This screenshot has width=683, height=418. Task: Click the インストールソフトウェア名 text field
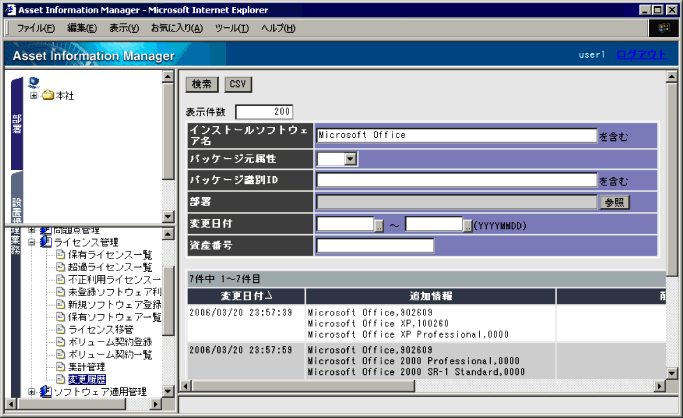coord(456,135)
